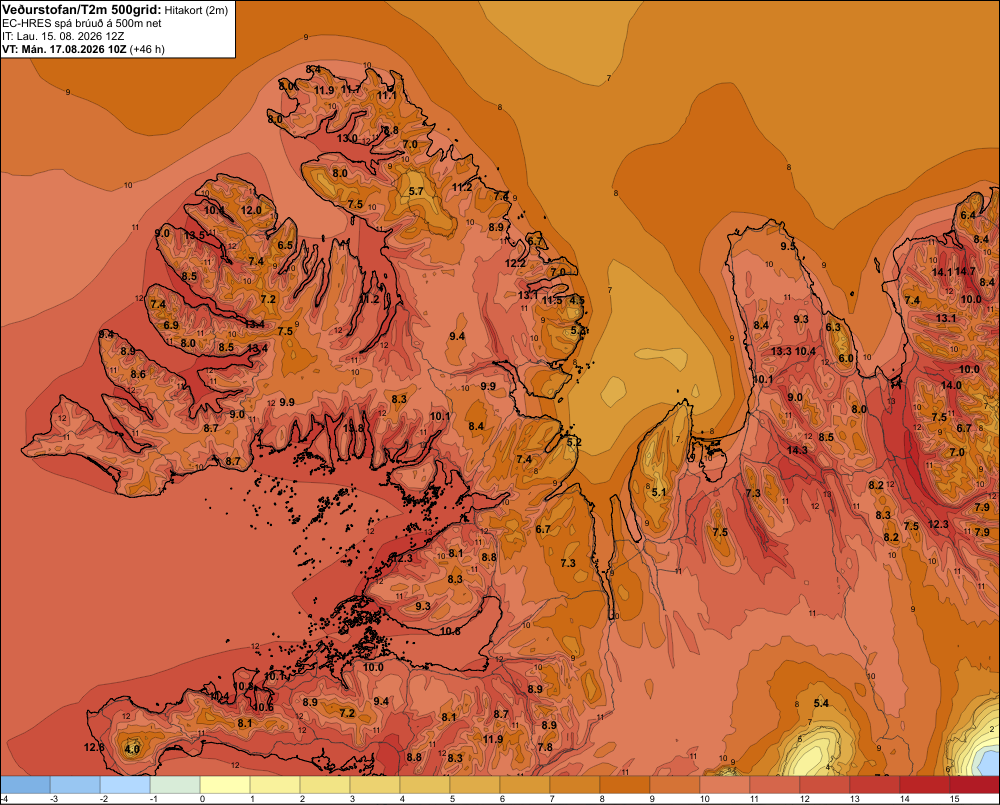Click the '12.0' temperature value on the map
Screen dimensions: 1000x805
[251, 210]
